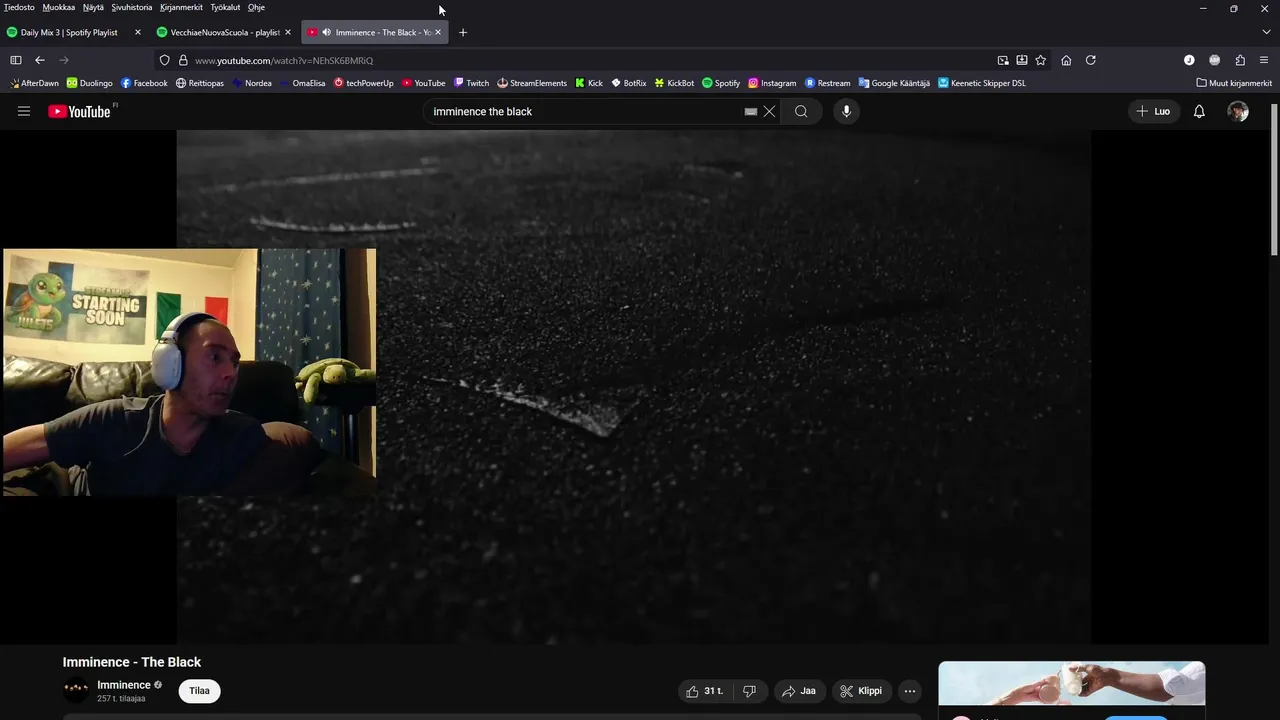Viewport: 1280px width, 720px height.
Task: Open the Ohje menu
Action: click(256, 7)
